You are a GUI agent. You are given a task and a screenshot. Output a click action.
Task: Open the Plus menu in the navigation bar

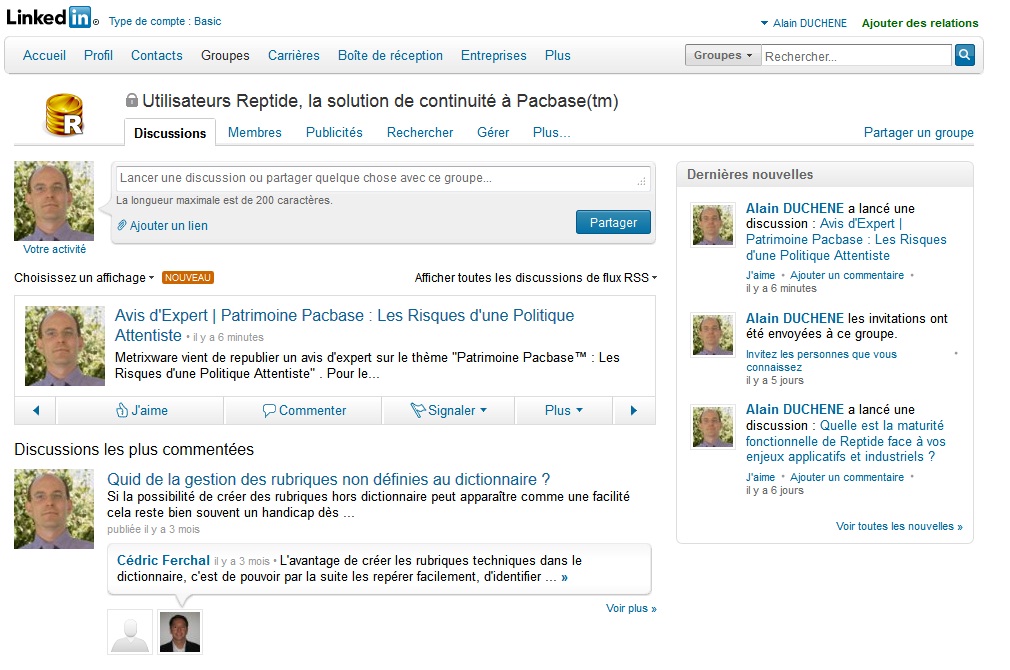click(x=558, y=55)
